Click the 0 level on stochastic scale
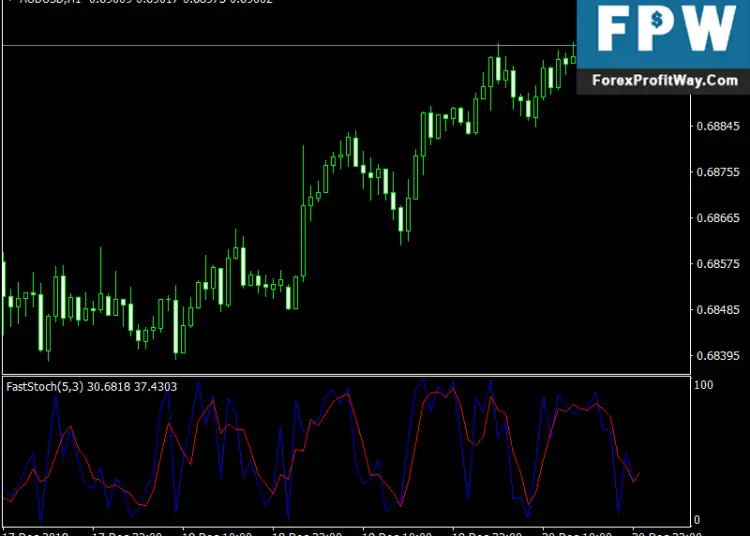The image size is (750, 536). (697, 520)
